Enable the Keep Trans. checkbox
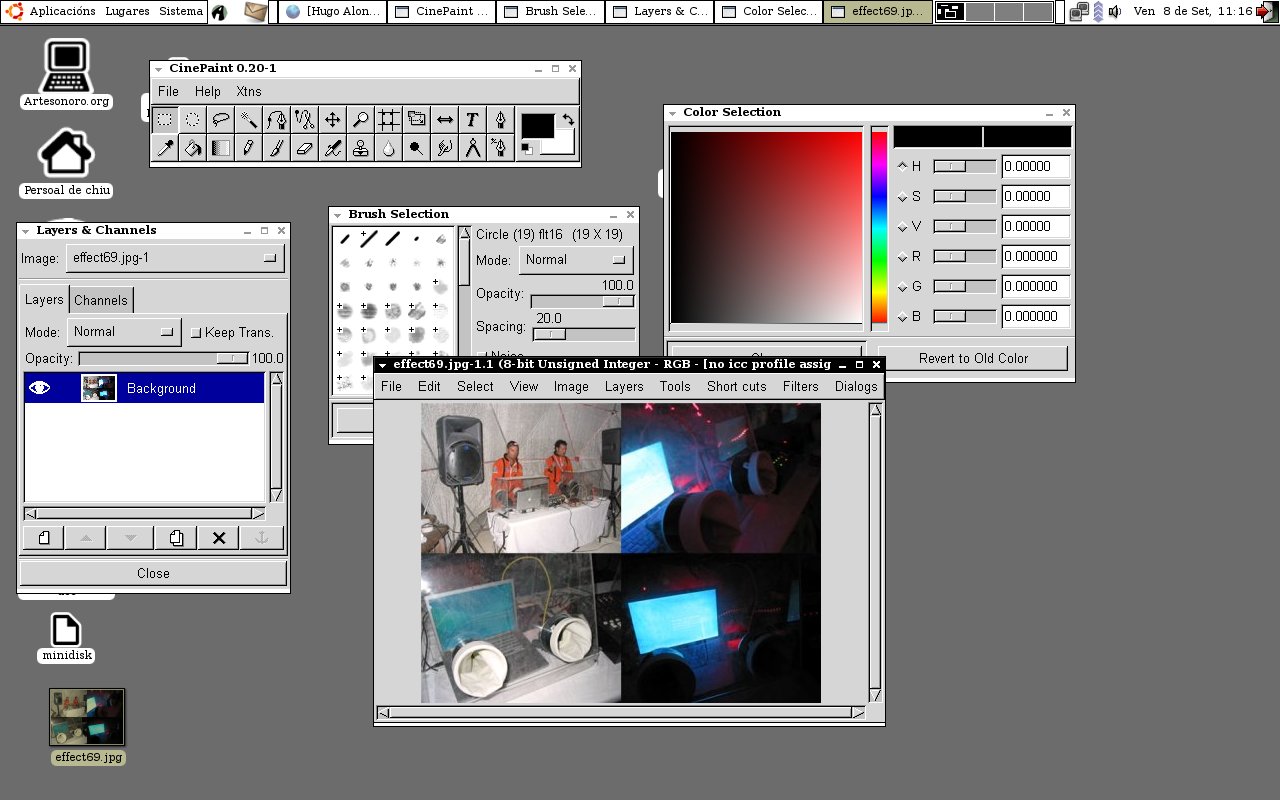1280x800 pixels. [x=196, y=332]
